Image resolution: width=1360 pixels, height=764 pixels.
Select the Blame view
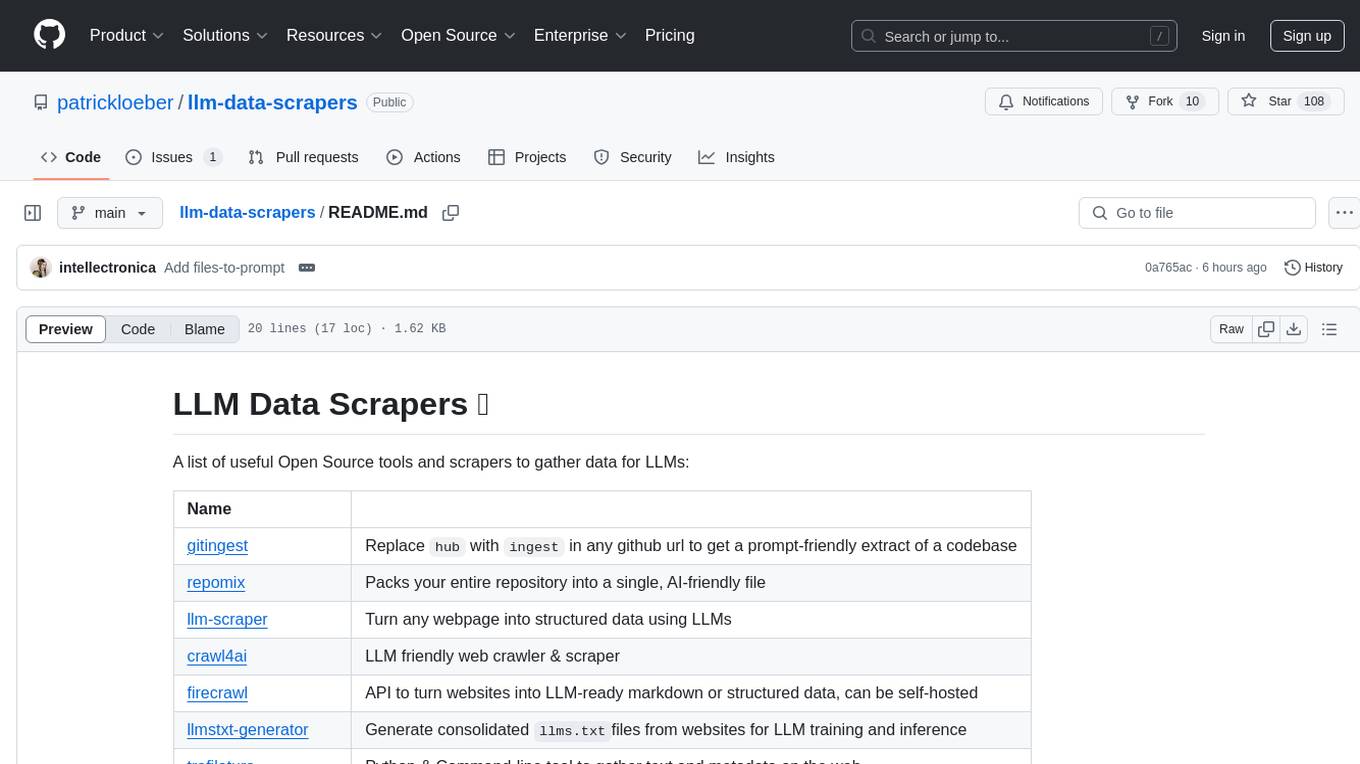point(204,329)
